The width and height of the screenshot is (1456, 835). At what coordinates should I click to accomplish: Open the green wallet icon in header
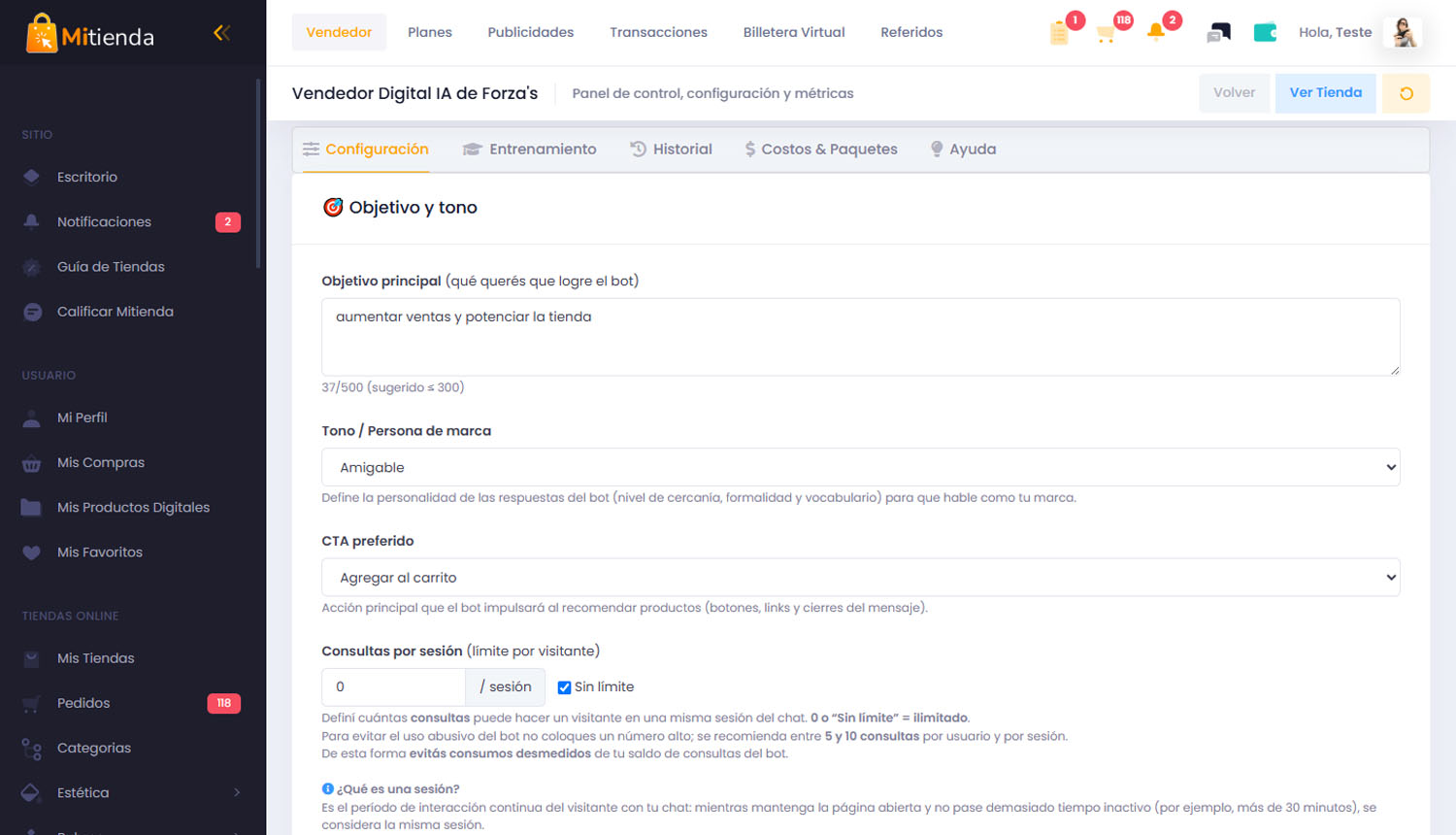coord(1265,33)
